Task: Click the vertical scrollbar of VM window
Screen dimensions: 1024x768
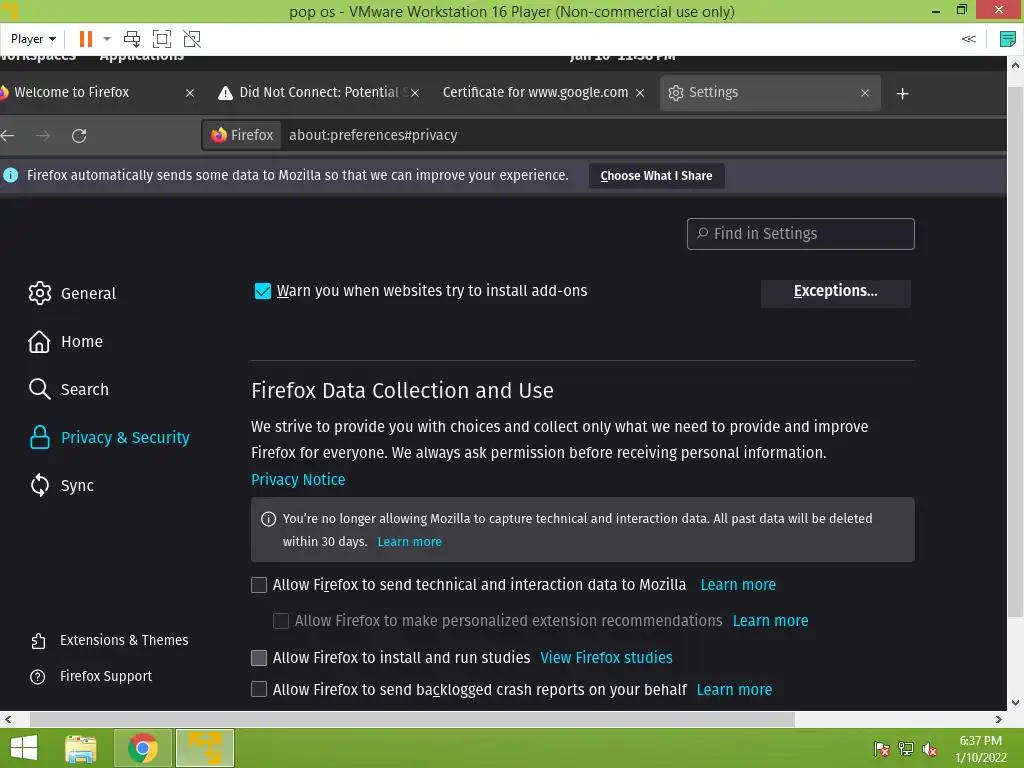Action: point(1015,353)
